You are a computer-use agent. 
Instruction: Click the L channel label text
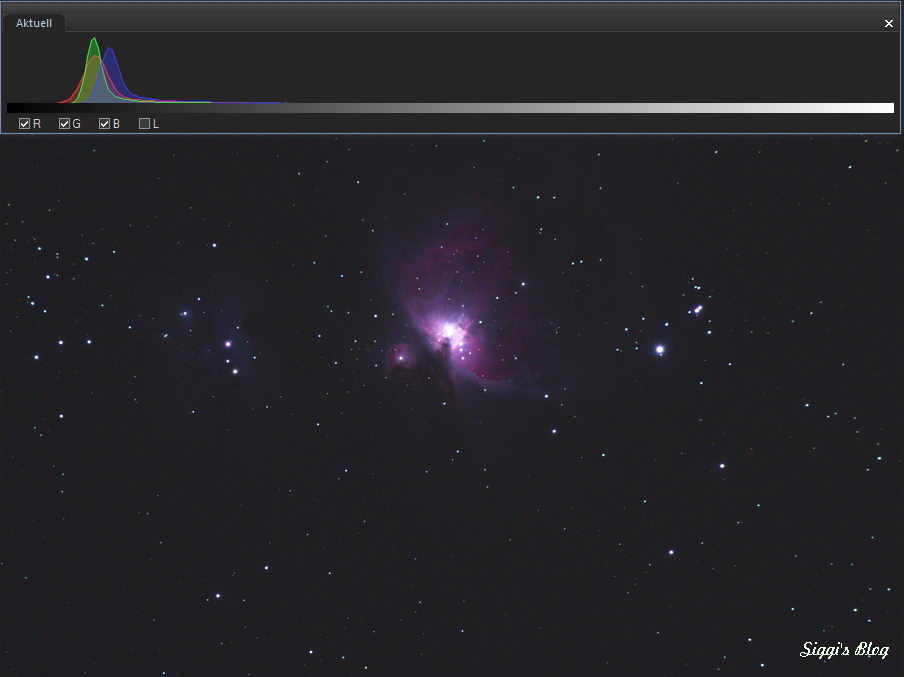[x=154, y=123]
